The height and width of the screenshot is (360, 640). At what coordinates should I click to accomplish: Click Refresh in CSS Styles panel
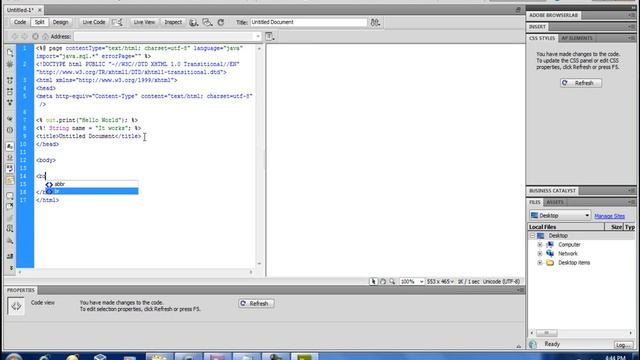(x=580, y=83)
